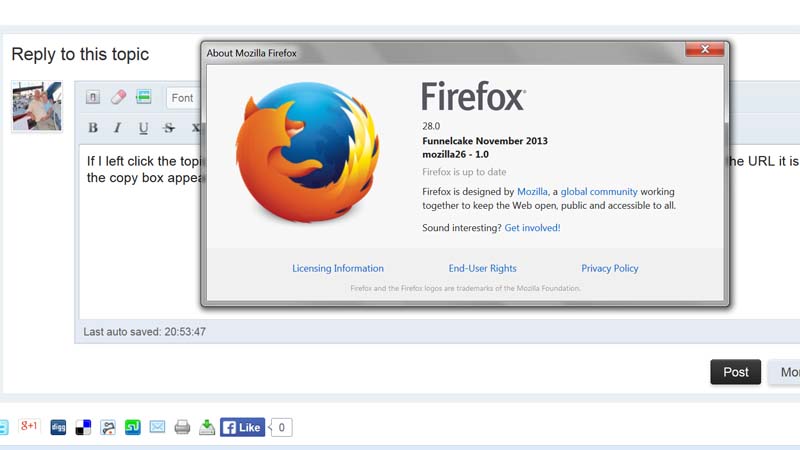Click the Firefox wordmark in the dialog
This screenshot has width=800, height=450.
473,96
